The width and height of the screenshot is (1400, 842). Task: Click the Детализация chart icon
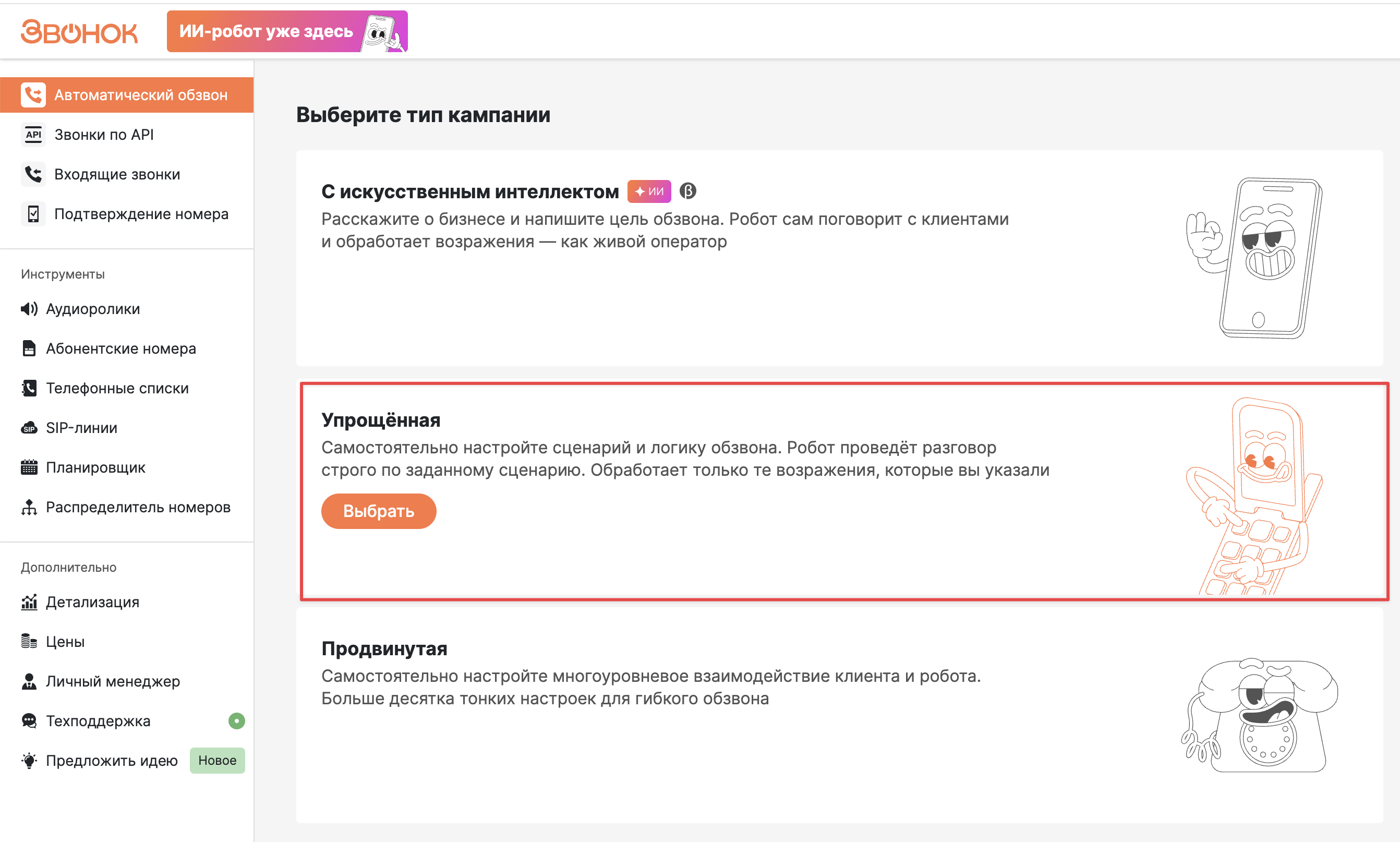[x=29, y=602]
